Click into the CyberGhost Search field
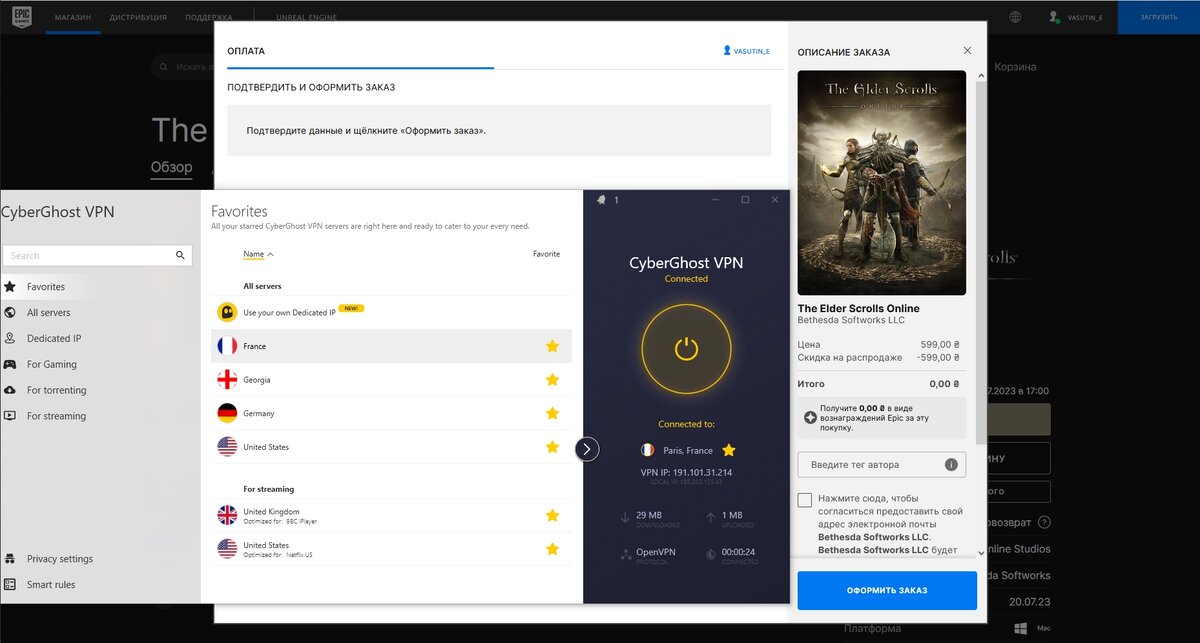This screenshot has width=1200, height=643. [x=97, y=255]
